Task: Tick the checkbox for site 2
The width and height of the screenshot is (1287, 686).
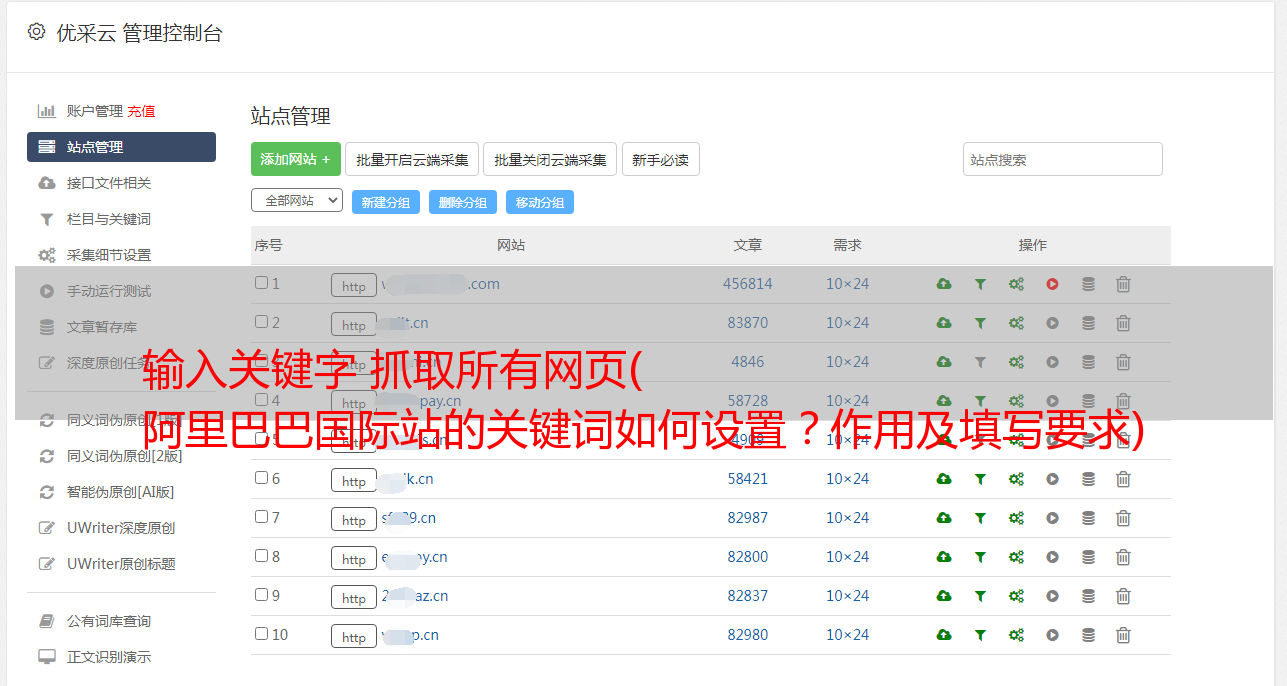Action: [261, 322]
